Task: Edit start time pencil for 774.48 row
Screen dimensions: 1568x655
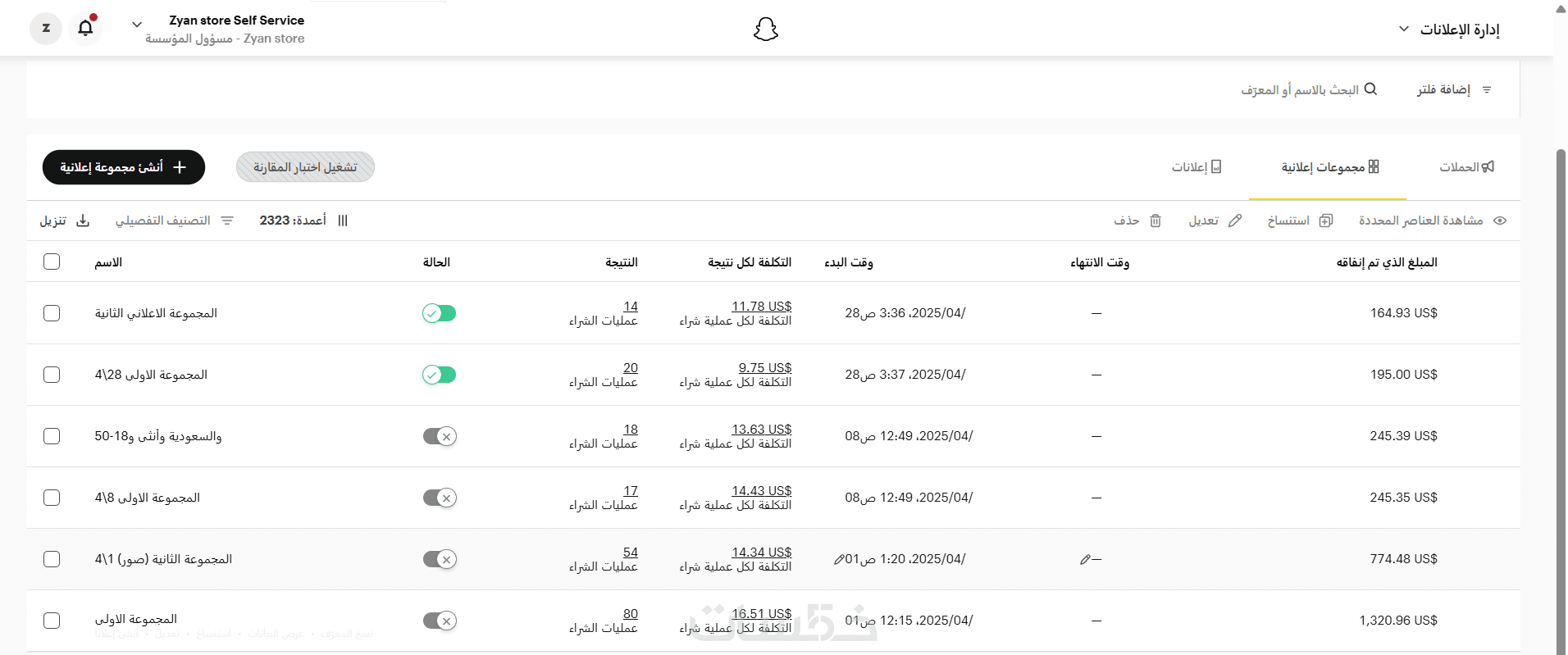Action: pyautogui.click(x=839, y=560)
